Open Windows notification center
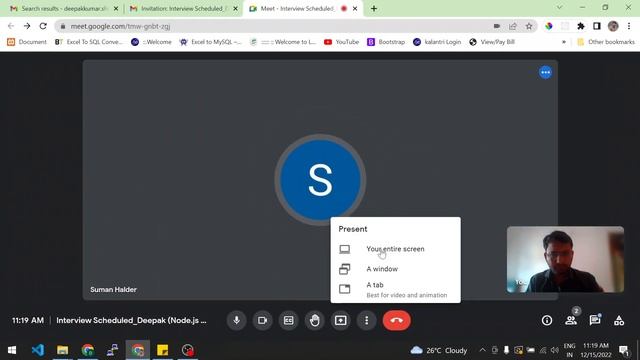640x360 pixels. [x=624, y=350]
